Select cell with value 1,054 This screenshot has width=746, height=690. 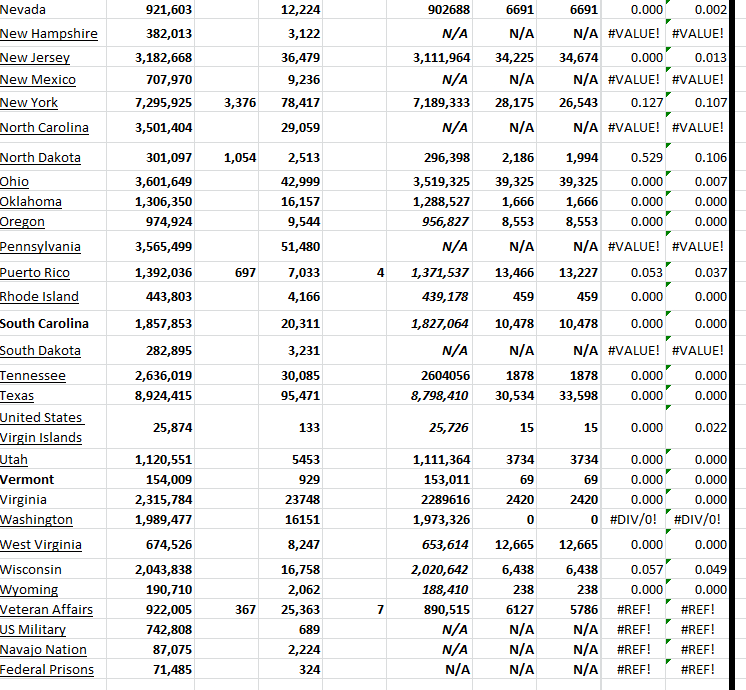226,158
